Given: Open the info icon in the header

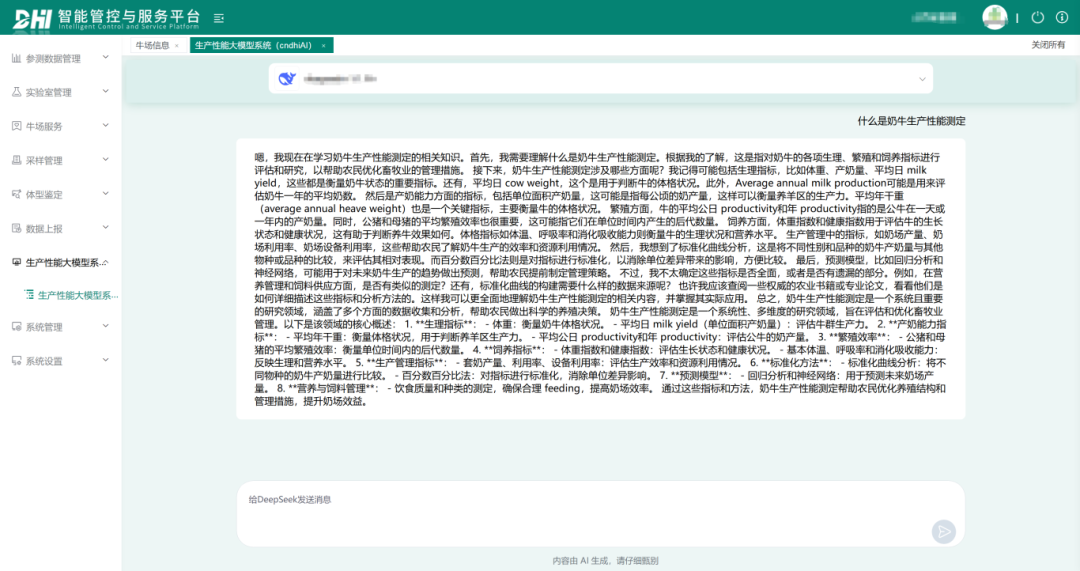Looking at the screenshot, I should click(1062, 17).
